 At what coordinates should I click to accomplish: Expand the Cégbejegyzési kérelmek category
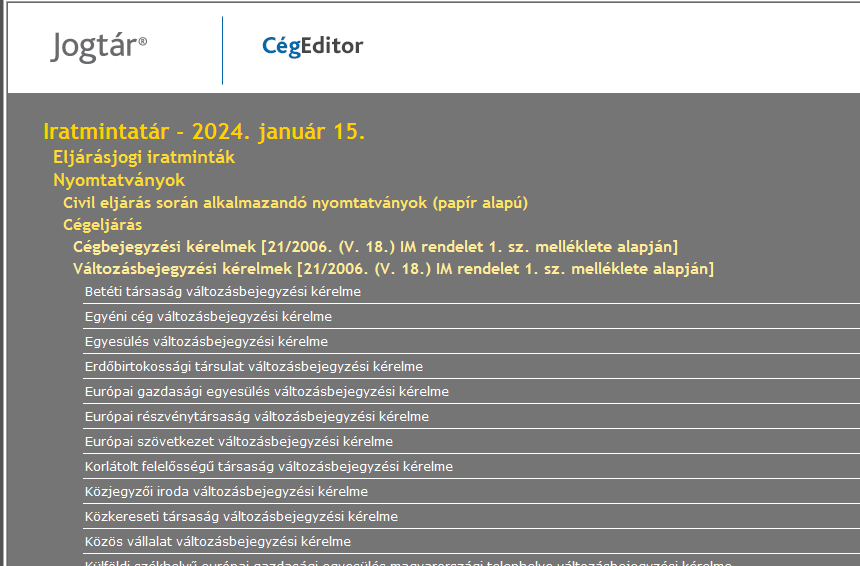tap(375, 246)
